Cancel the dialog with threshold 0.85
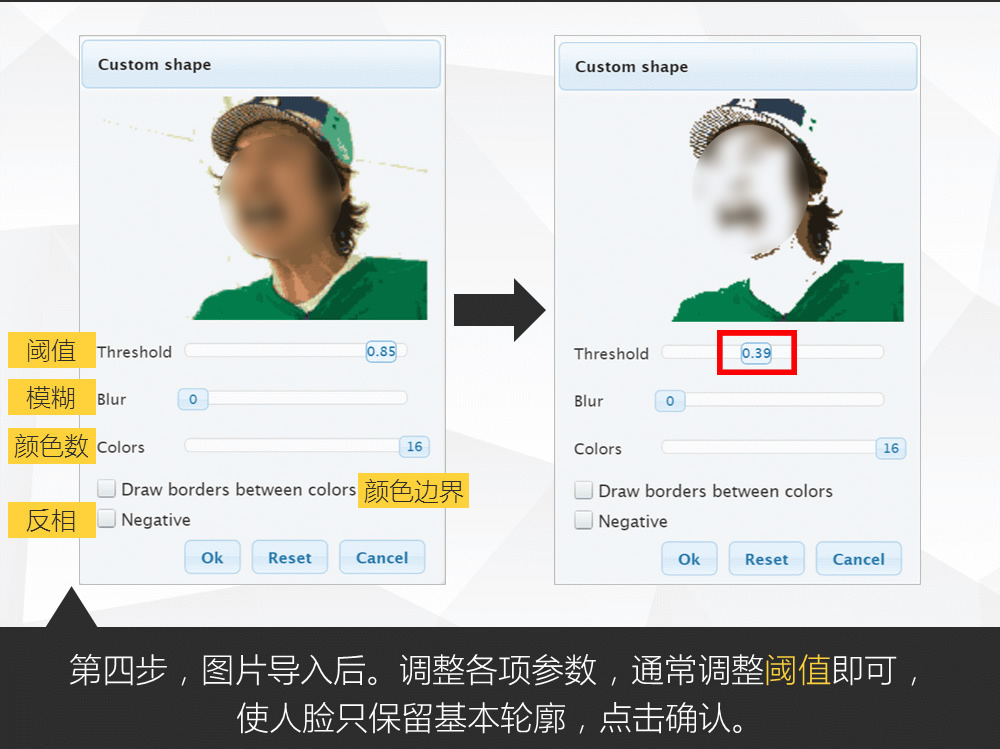The height and width of the screenshot is (749, 1000). [382, 558]
